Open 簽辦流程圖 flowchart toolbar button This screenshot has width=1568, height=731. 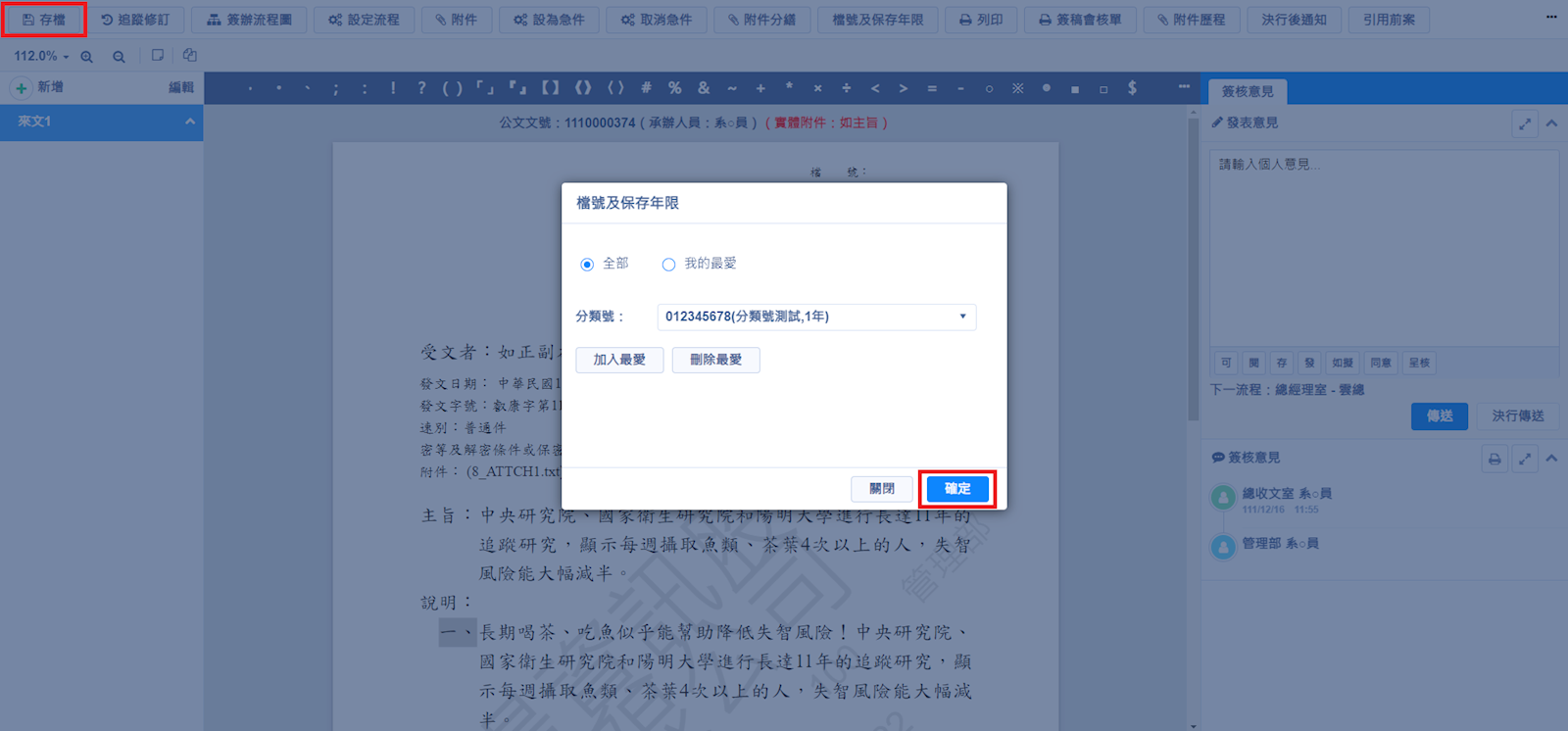(249, 20)
